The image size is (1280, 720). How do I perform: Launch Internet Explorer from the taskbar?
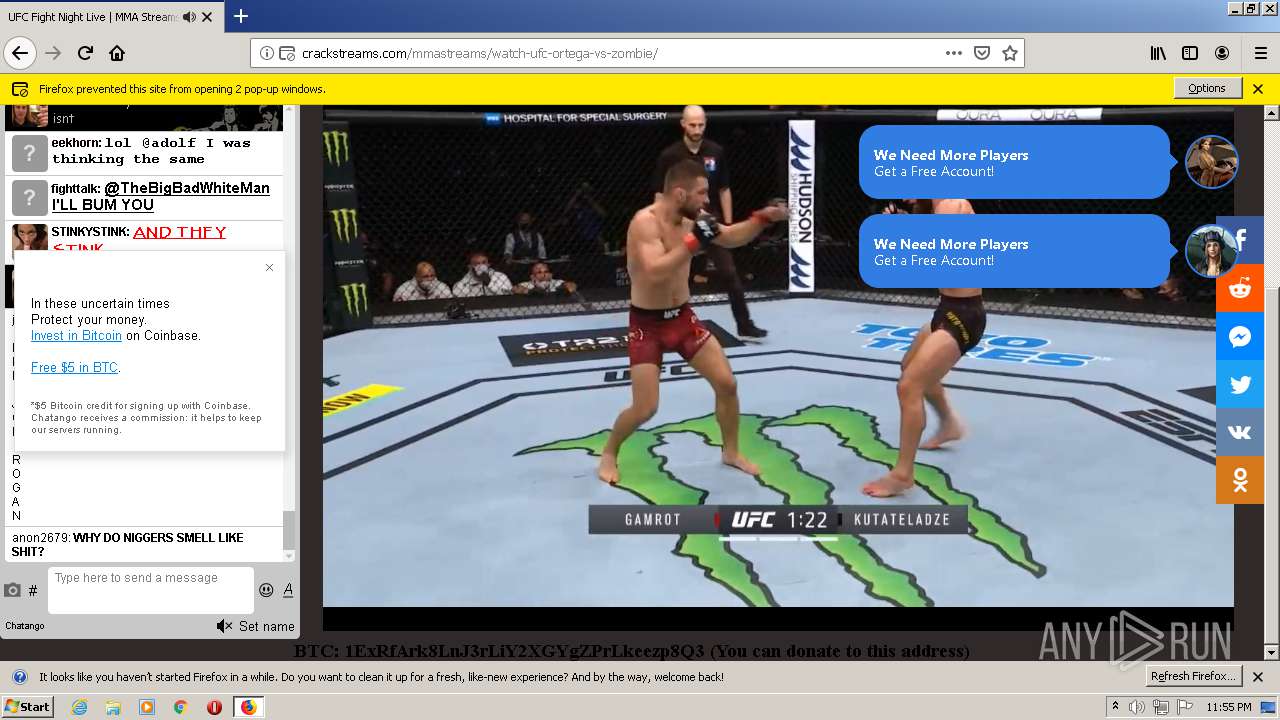[x=79, y=707]
